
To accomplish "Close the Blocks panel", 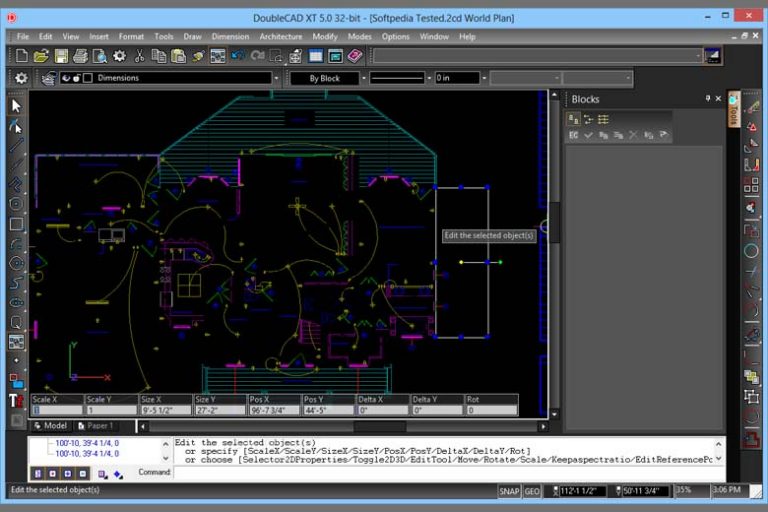I will click(719, 98).
